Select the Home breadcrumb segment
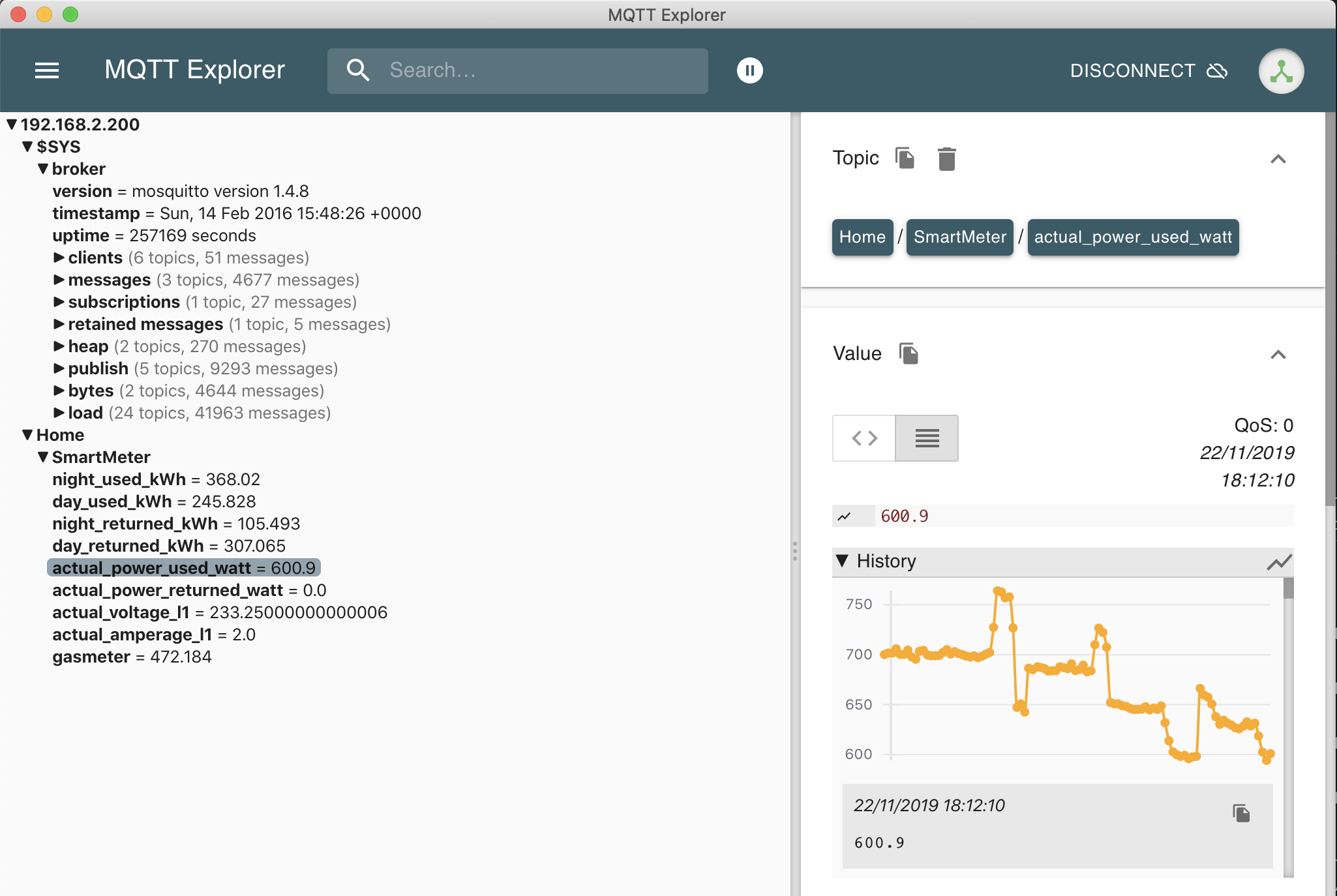Viewport: 1337px width, 896px height. pos(862,237)
